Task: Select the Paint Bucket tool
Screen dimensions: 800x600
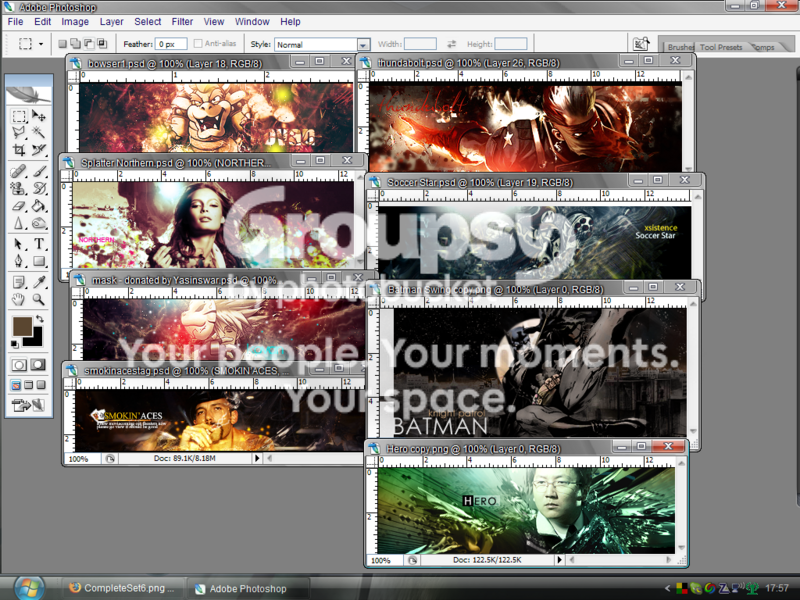Action: (x=39, y=206)
